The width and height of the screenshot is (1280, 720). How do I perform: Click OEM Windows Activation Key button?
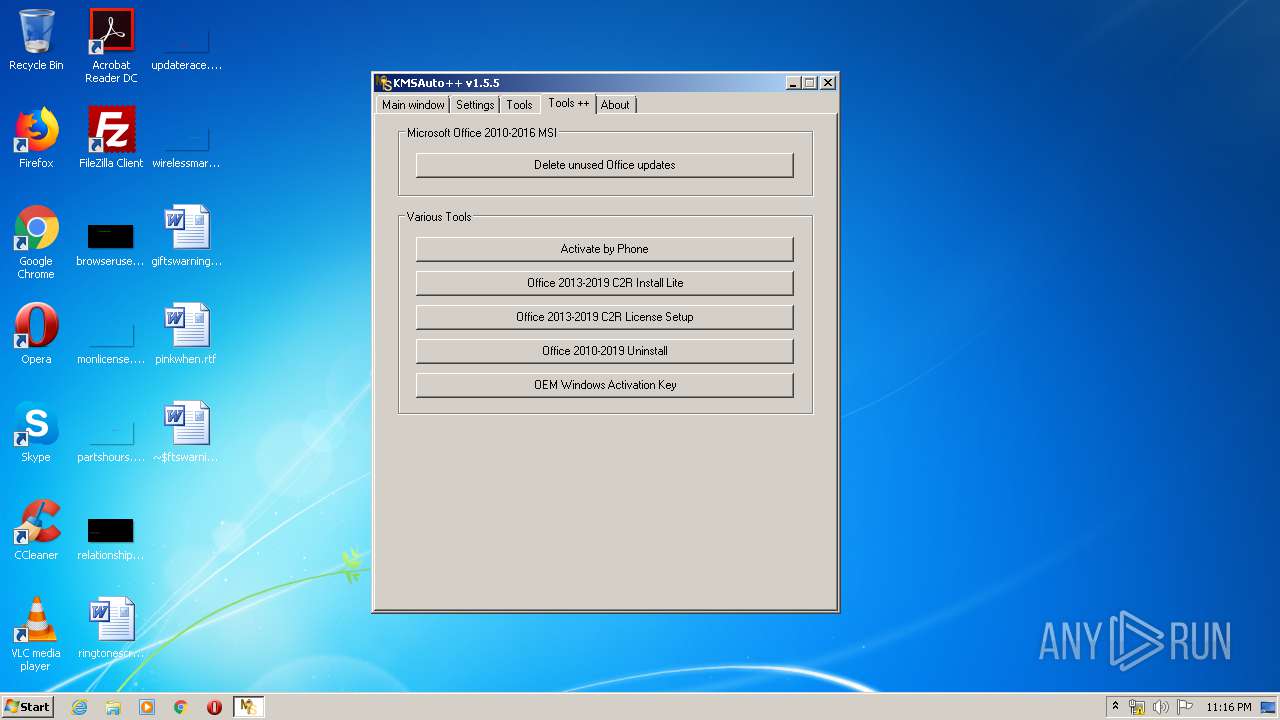[x=605, y=385]
